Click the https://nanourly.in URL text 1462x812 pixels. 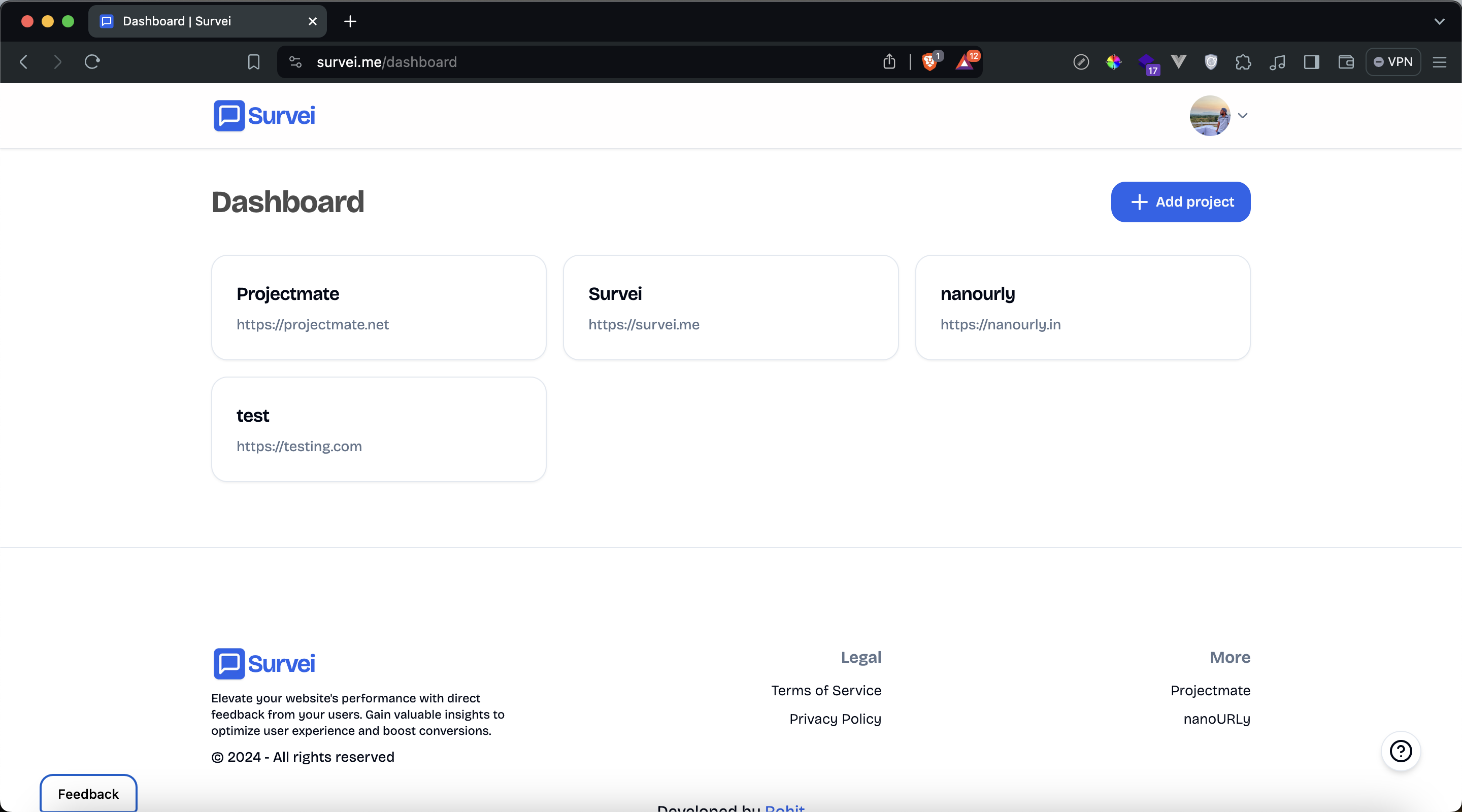point(1001,325)
